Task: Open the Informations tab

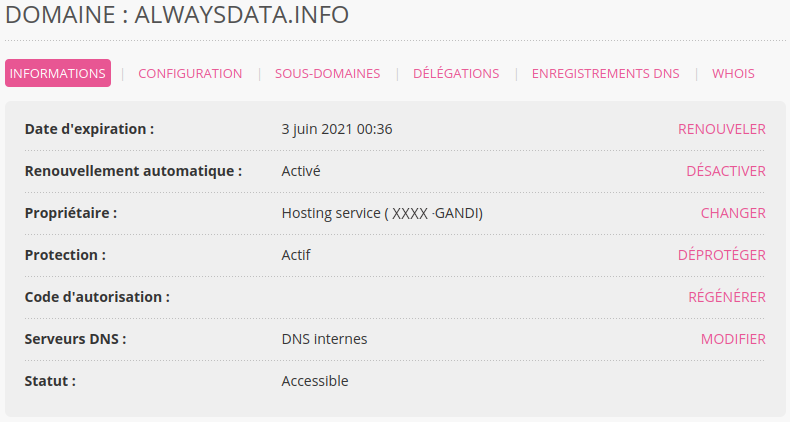Action: [58, 74]
